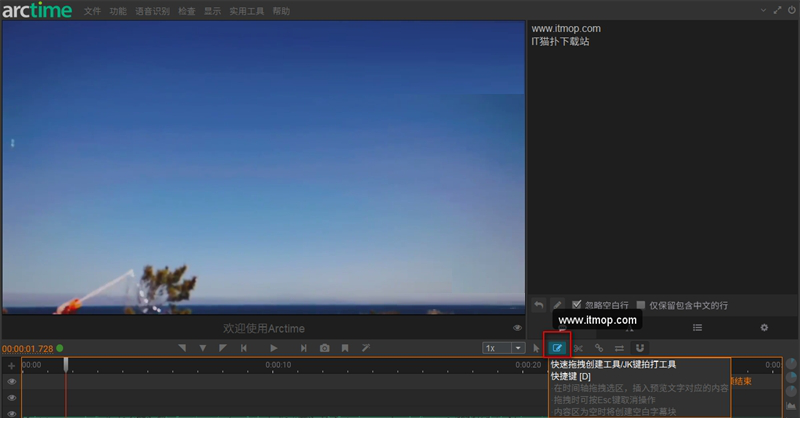Screen dimensions: 800x434
Task: Click the fullscreen expand arrows icon
Action: (x=777, y=10)
